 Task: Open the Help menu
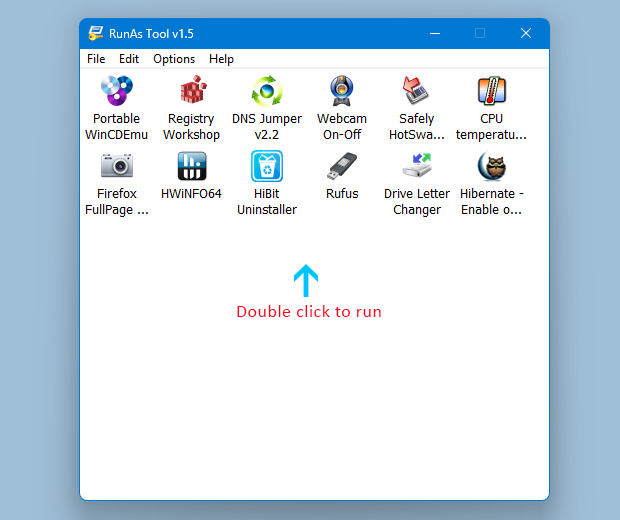click(221, 59)
